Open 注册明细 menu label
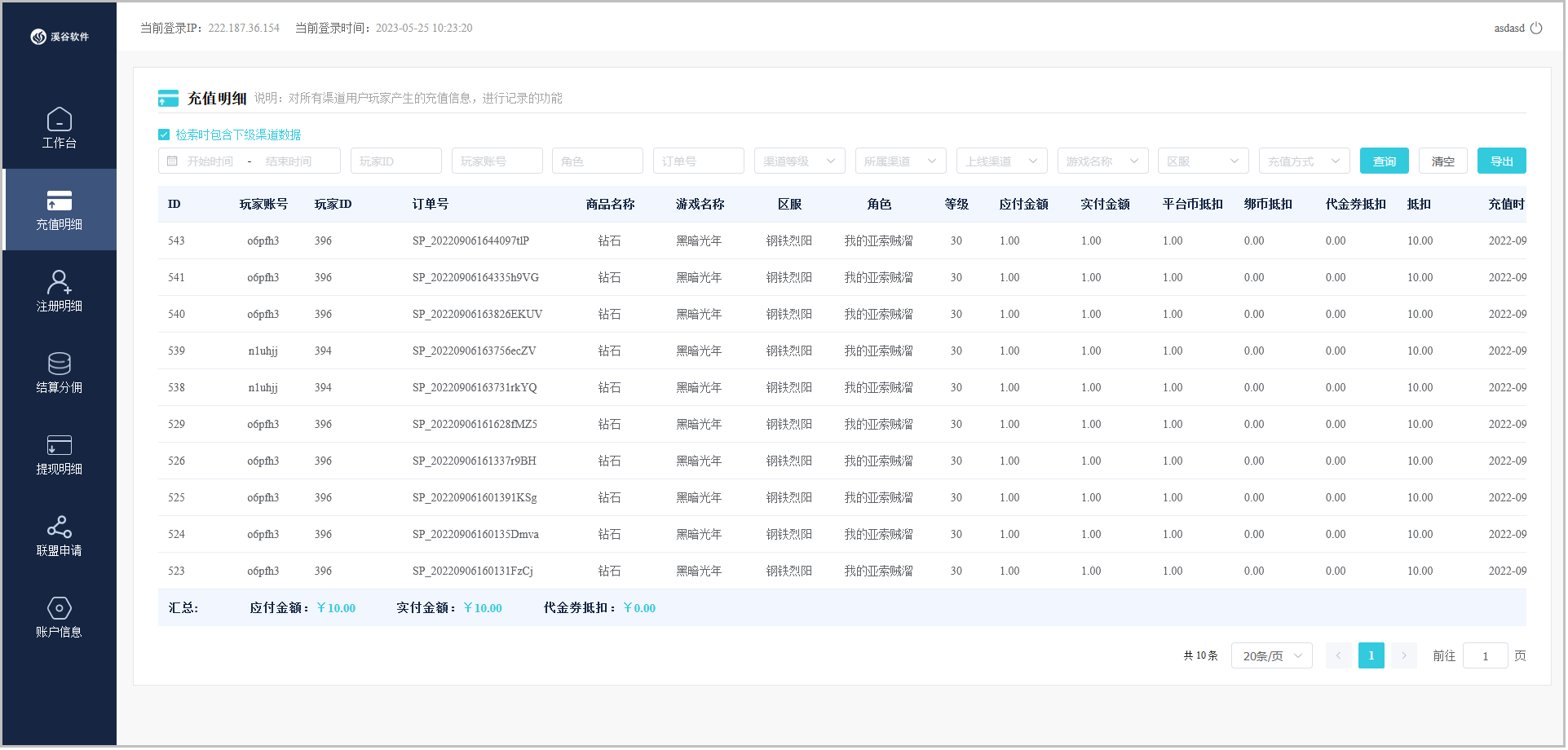 tap(59, 306)
